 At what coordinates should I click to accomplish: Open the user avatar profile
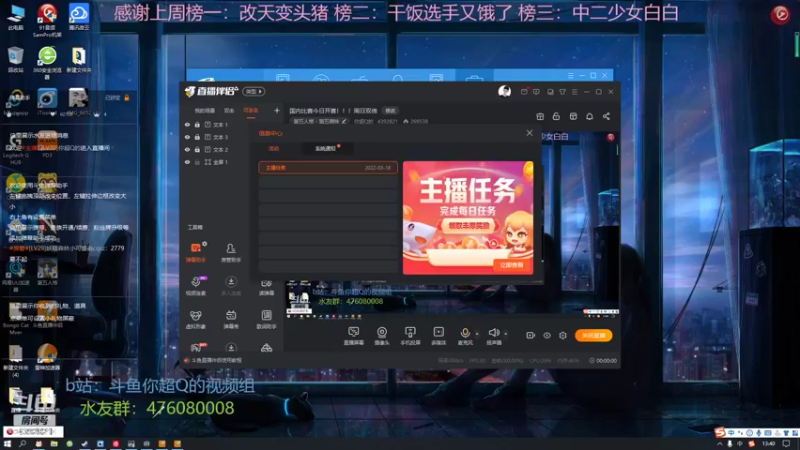coord(505,91)
